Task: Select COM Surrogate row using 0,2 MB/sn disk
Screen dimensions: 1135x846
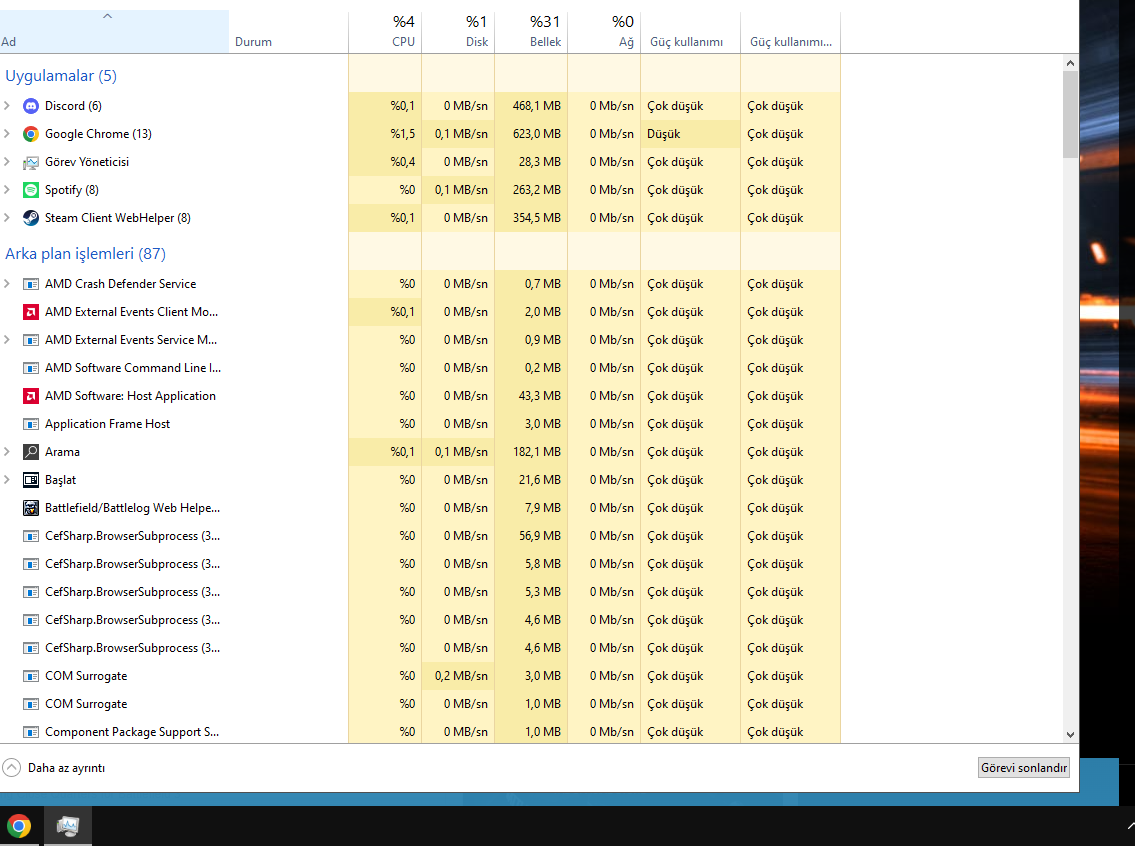Action: [420, 676]
